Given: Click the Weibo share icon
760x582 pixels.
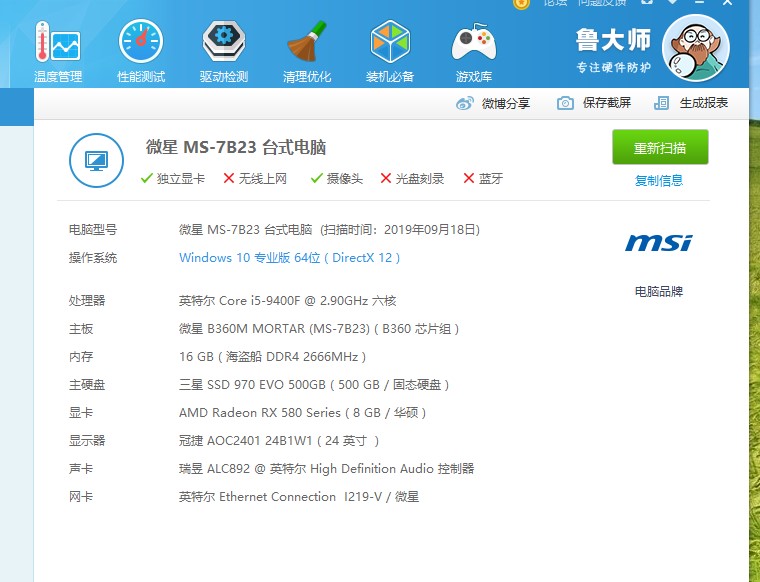Looking at the screenshot, I should (x=464, y=103).
